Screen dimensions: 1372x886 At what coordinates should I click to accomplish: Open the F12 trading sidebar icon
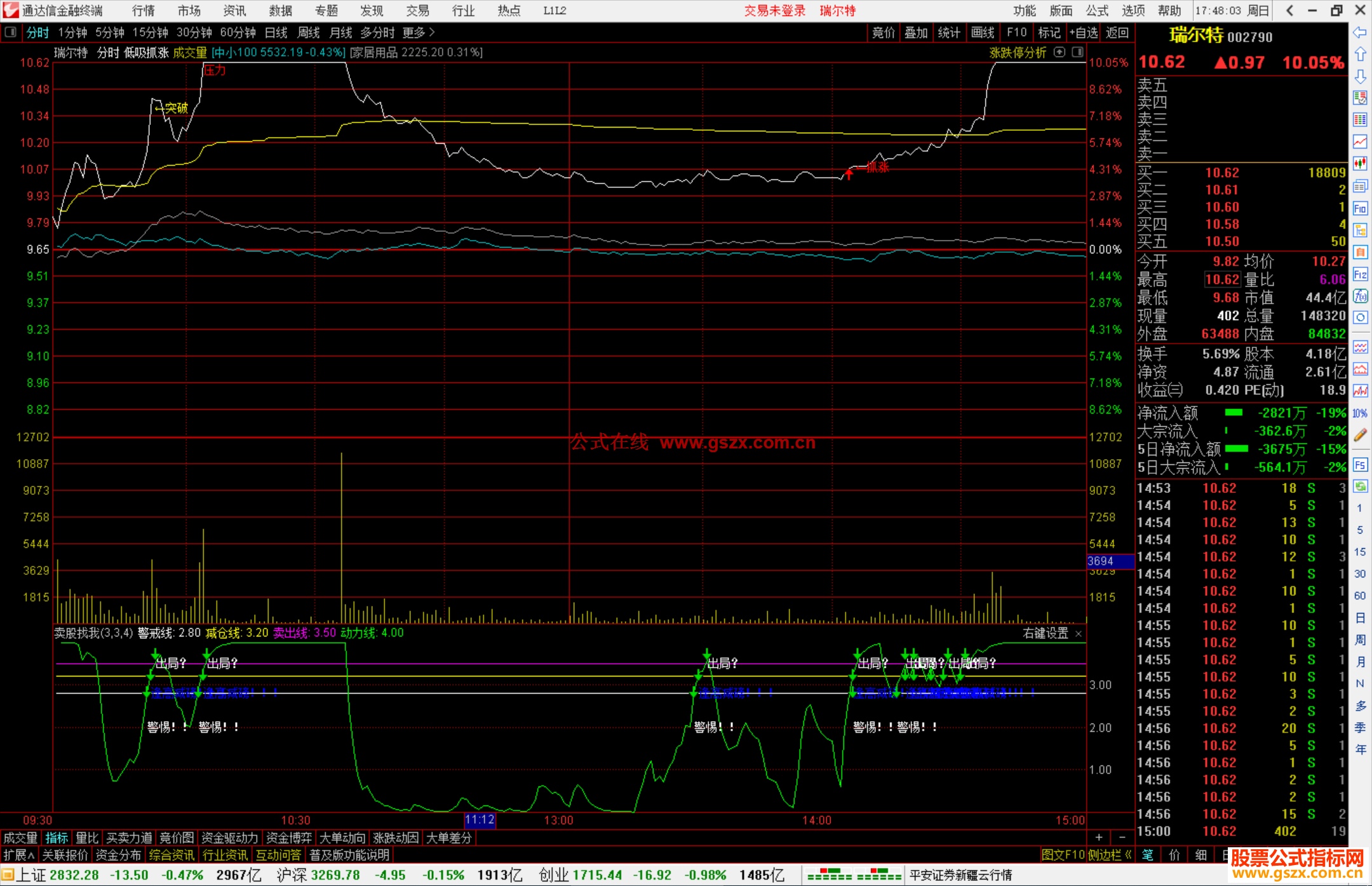tap(1360, 274)
